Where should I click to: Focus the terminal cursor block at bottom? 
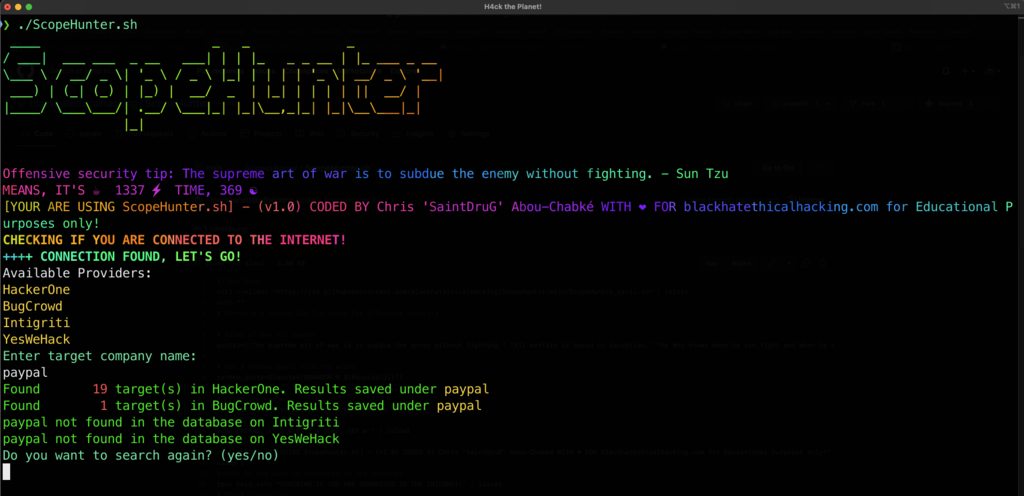coord(7,472)
